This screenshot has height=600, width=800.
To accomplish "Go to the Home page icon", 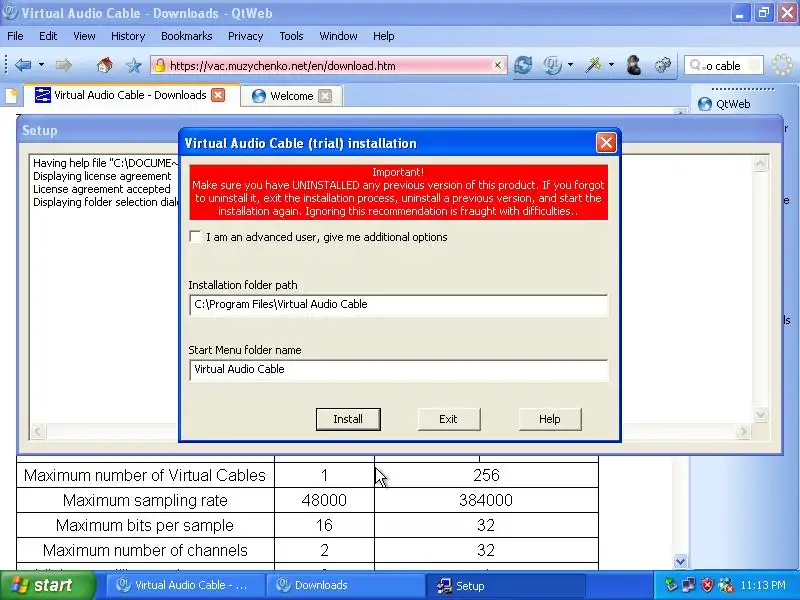I will click(105, 65).
